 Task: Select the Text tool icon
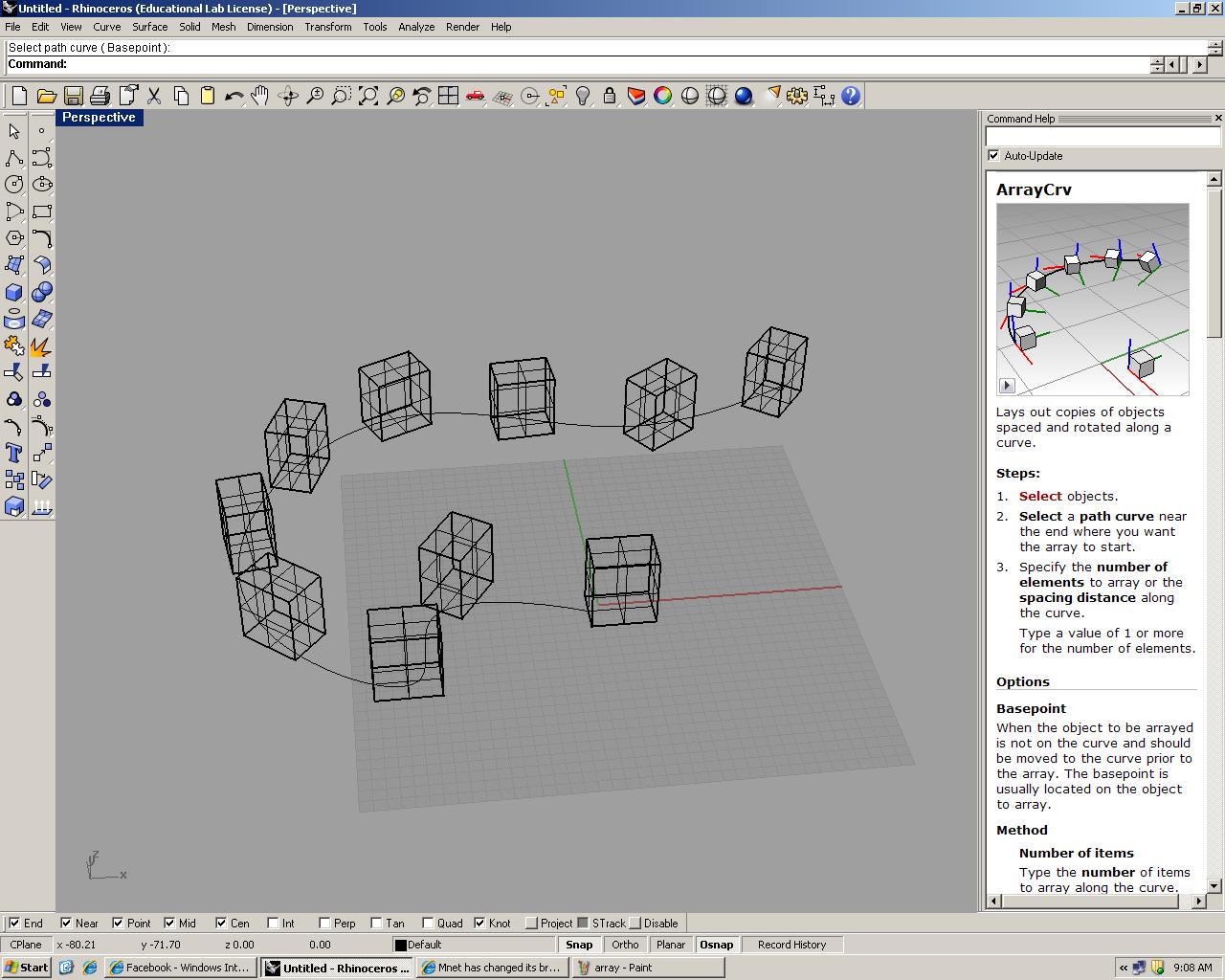pos(14,453)
